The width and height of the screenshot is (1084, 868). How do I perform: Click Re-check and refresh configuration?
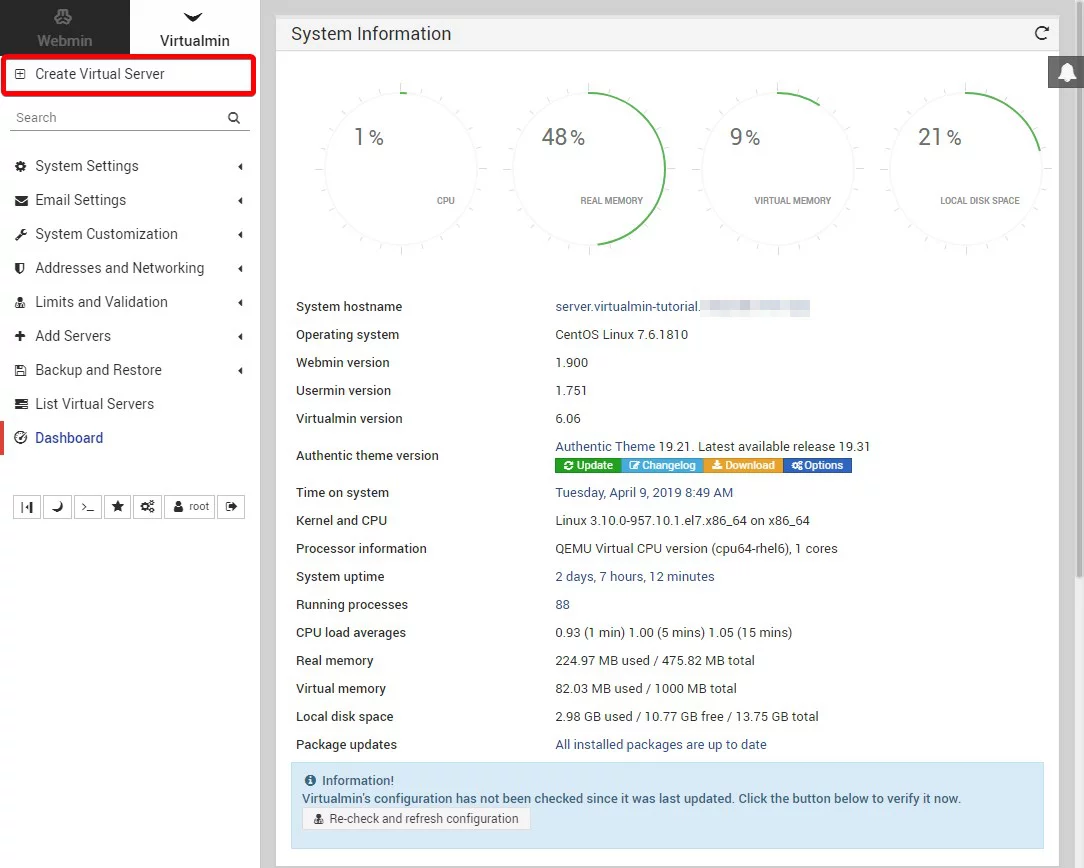pos(416,819)
